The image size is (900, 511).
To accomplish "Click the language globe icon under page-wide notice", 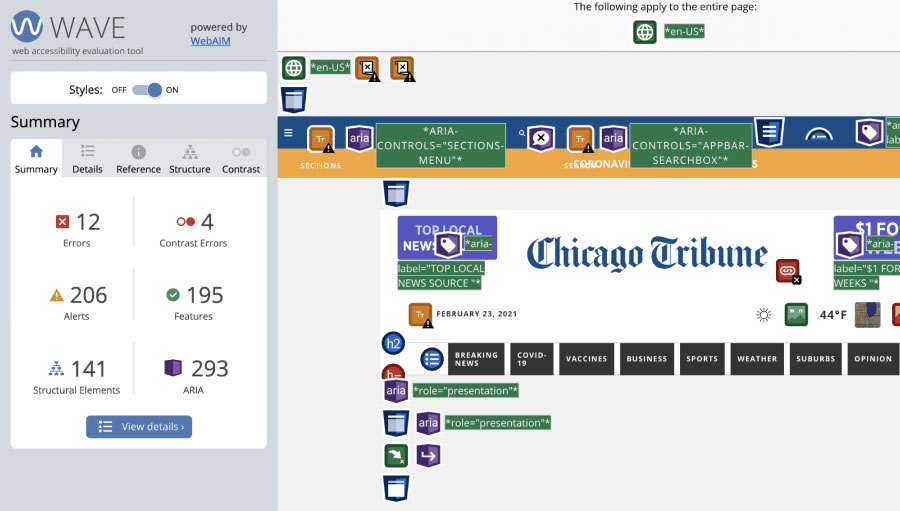I will point(645,32).
